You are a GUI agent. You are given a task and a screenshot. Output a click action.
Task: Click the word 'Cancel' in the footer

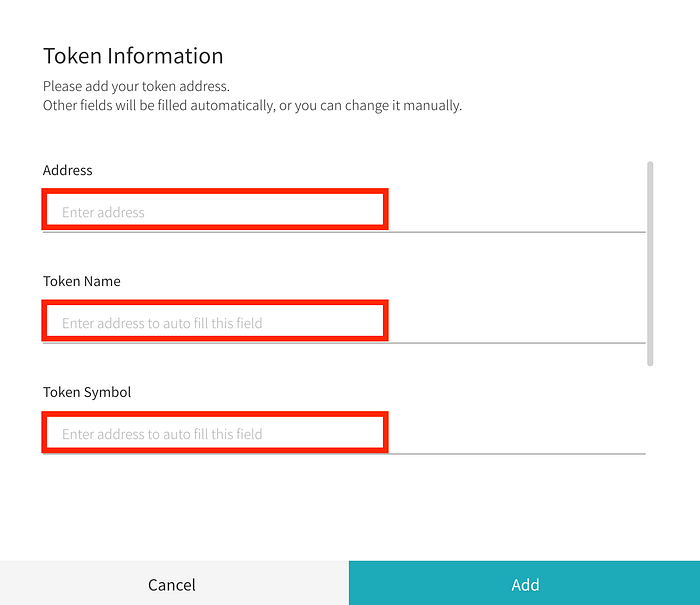tap(172, 585)
